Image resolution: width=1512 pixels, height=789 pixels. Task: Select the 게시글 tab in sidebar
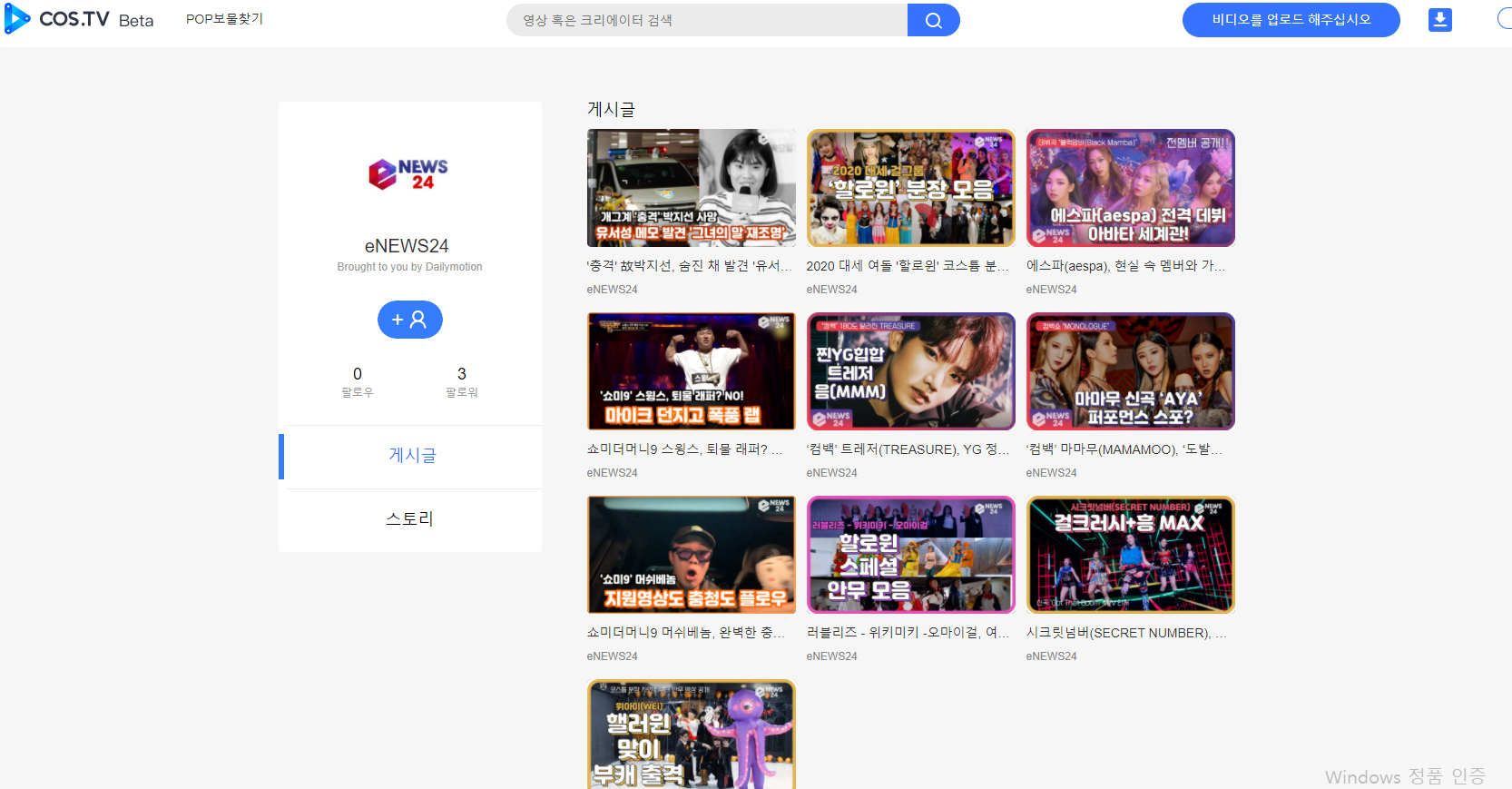[x=412, y=456]
